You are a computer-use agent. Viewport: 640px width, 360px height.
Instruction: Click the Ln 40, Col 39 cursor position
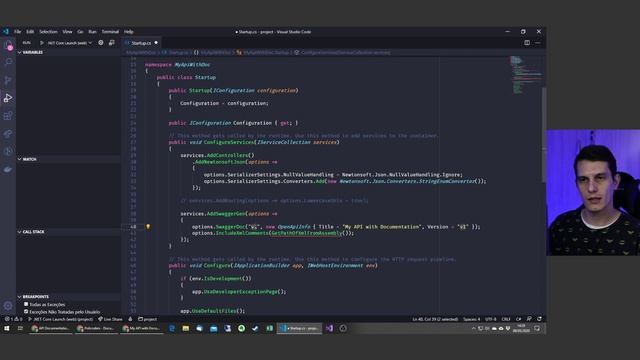coord(435,319)
